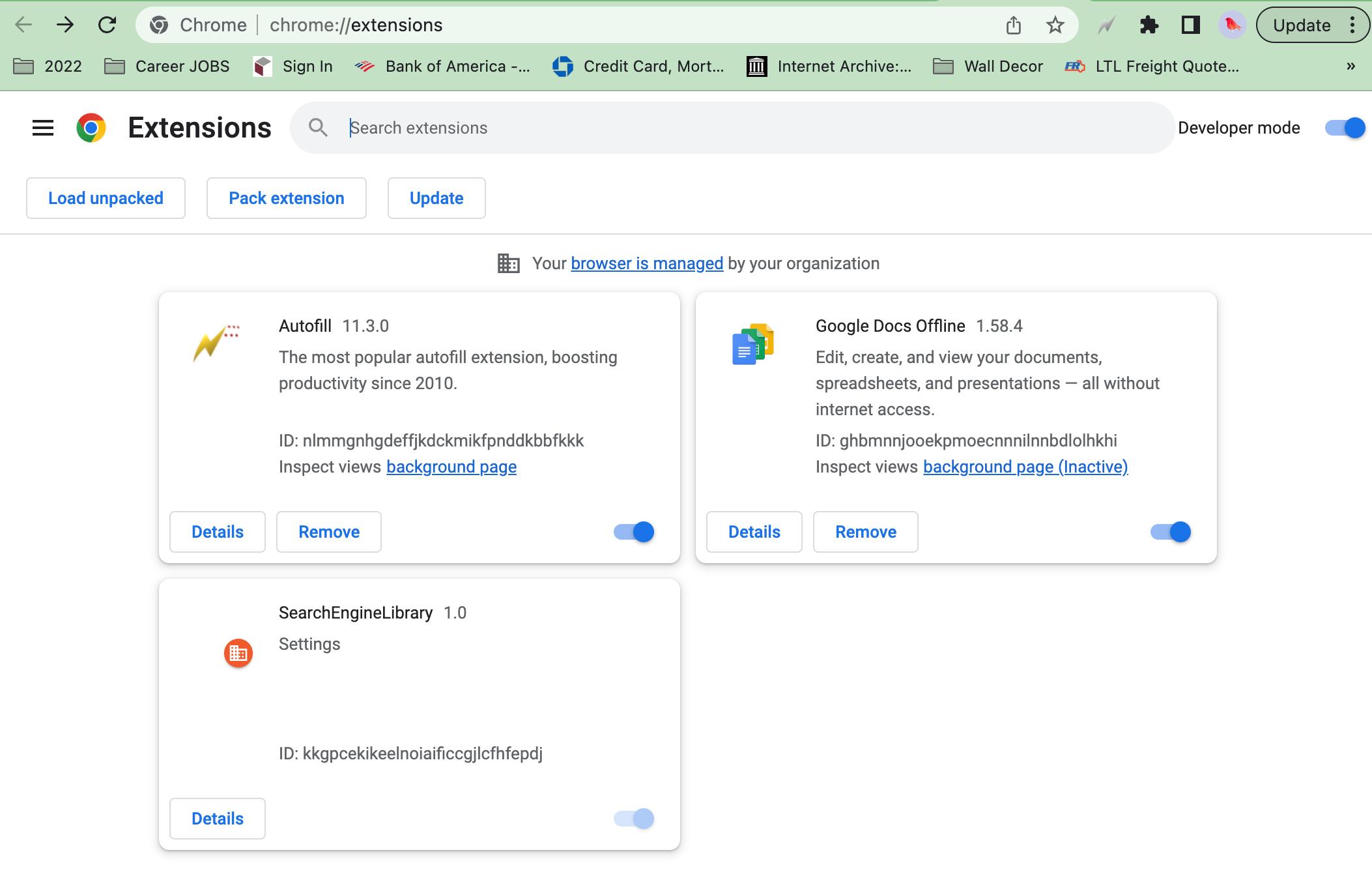Viewport: 1372px width, 876px height.
Task: Open Details for Google Docs Offline
Action: 754,532
